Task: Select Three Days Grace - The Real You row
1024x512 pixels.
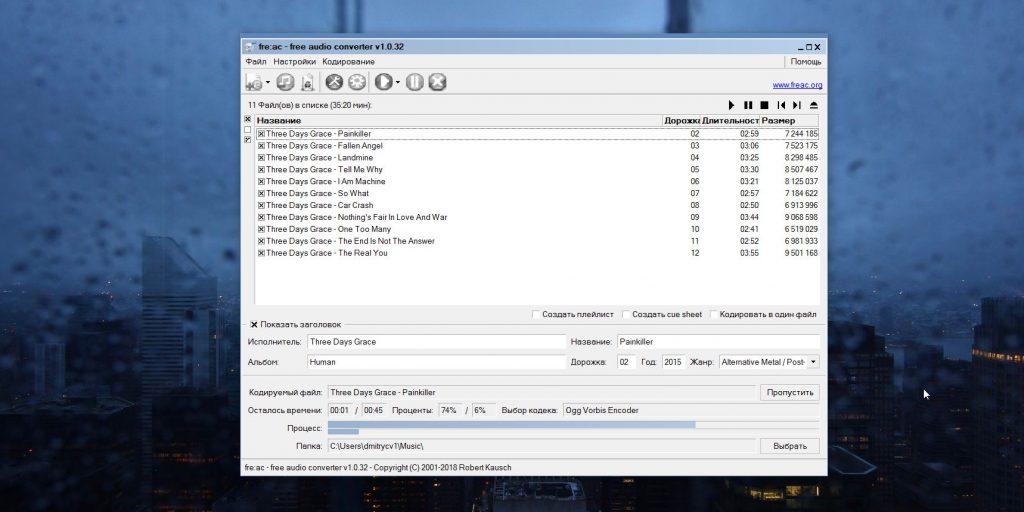Action: pos(537,253)
